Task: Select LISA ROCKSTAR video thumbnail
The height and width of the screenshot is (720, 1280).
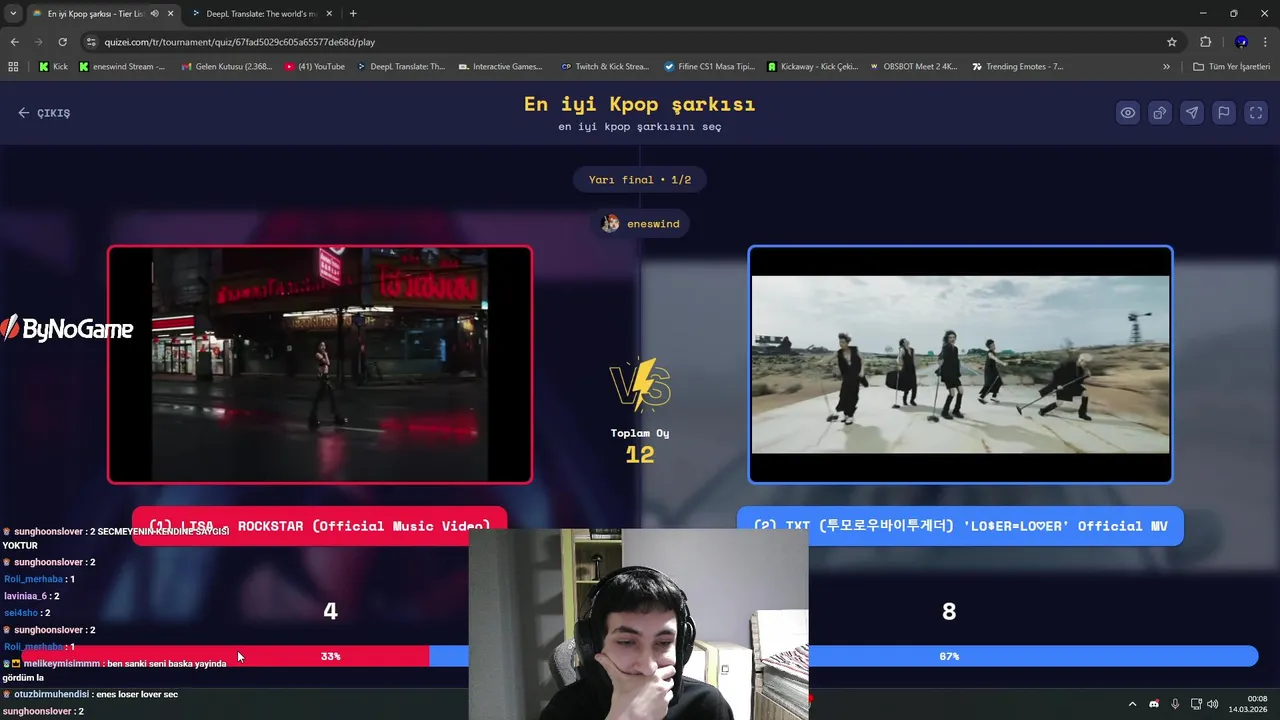Action: coord(320,365)
